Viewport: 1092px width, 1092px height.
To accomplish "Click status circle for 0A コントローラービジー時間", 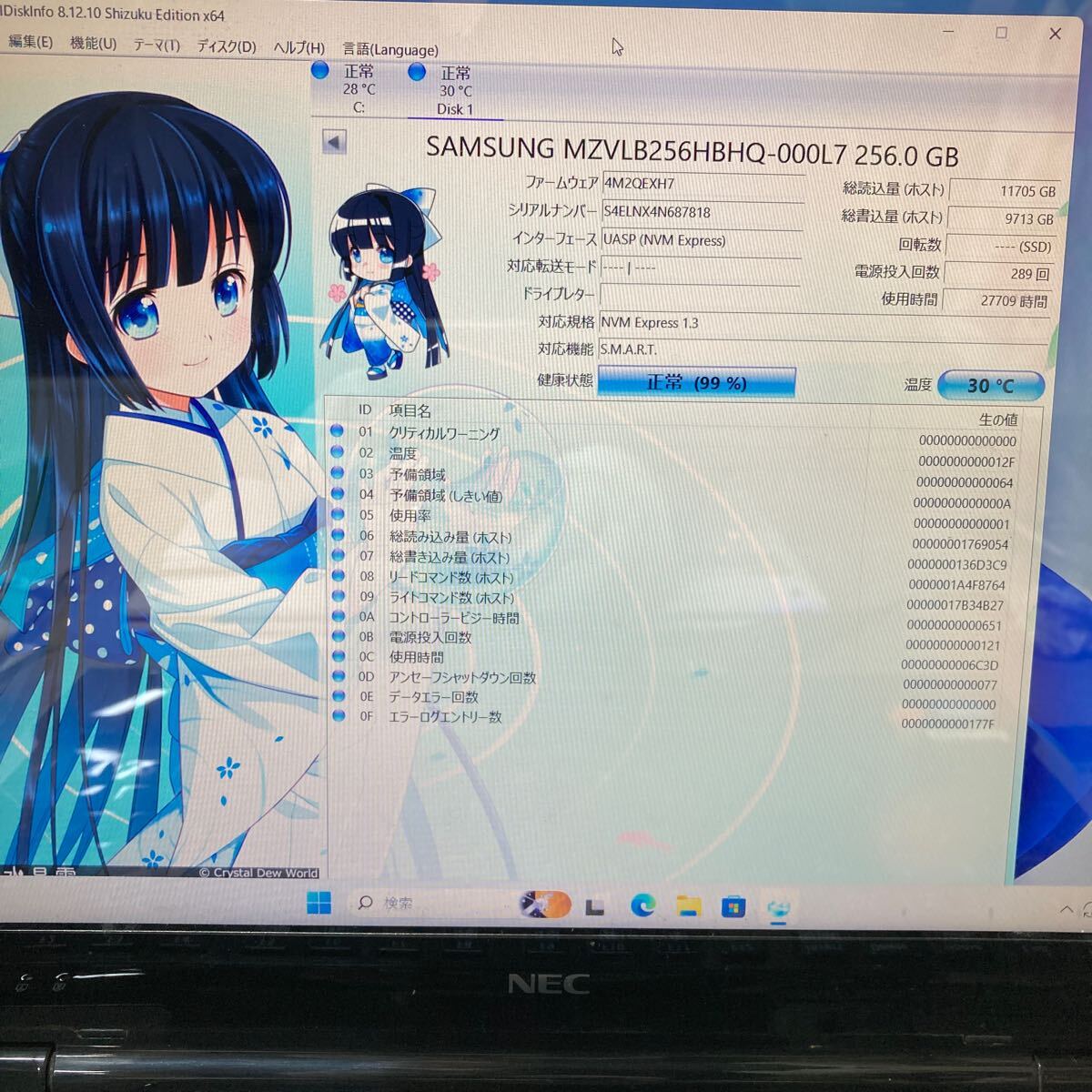I will tap(339, 617).
